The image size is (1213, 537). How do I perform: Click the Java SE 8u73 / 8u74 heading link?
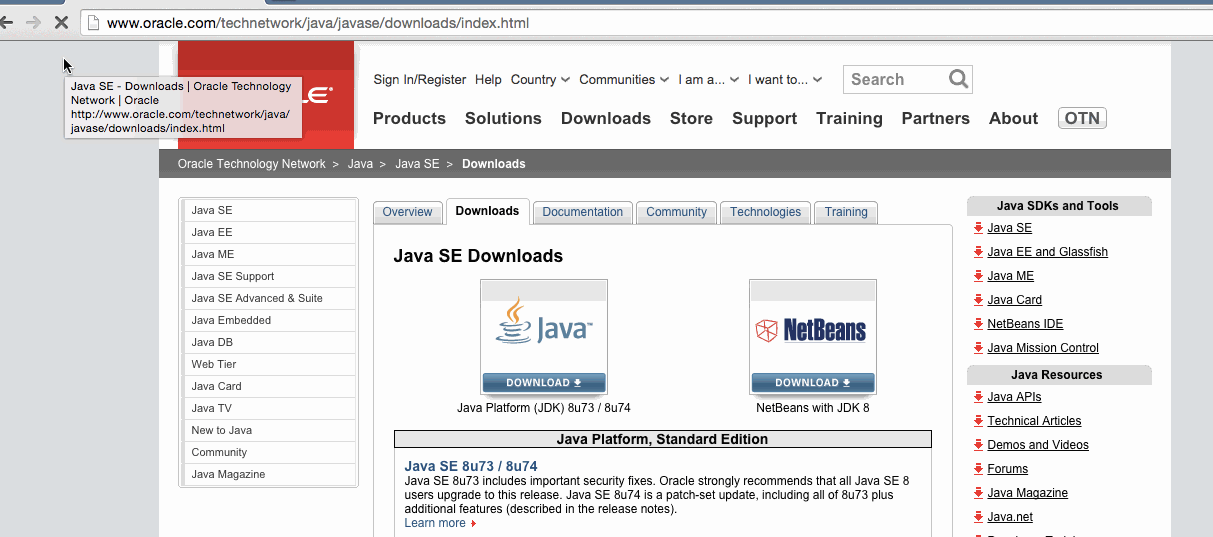tap(471, 466)
